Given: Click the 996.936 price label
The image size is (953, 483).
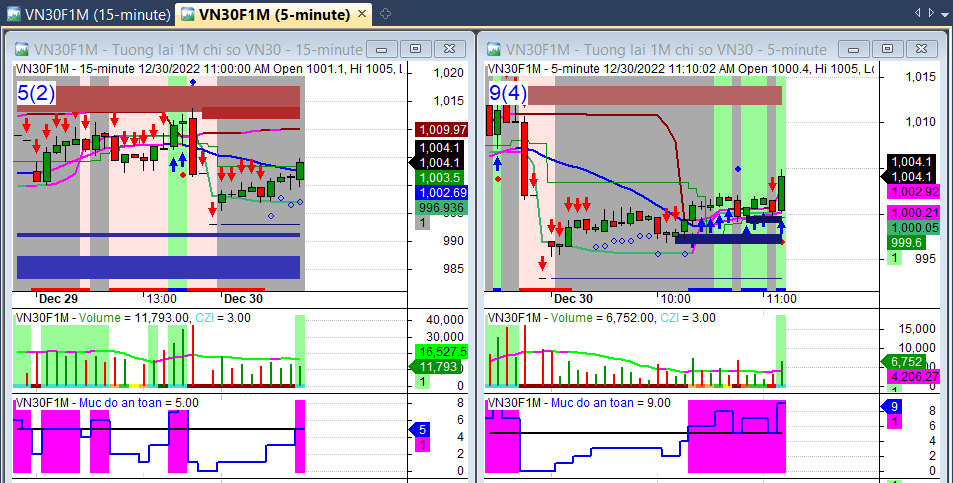Looking at the screenshot, I should [x=441, y=208].
